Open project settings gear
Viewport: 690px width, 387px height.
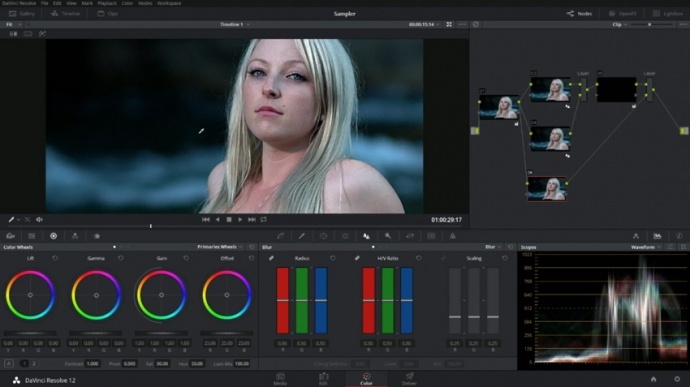677,379
